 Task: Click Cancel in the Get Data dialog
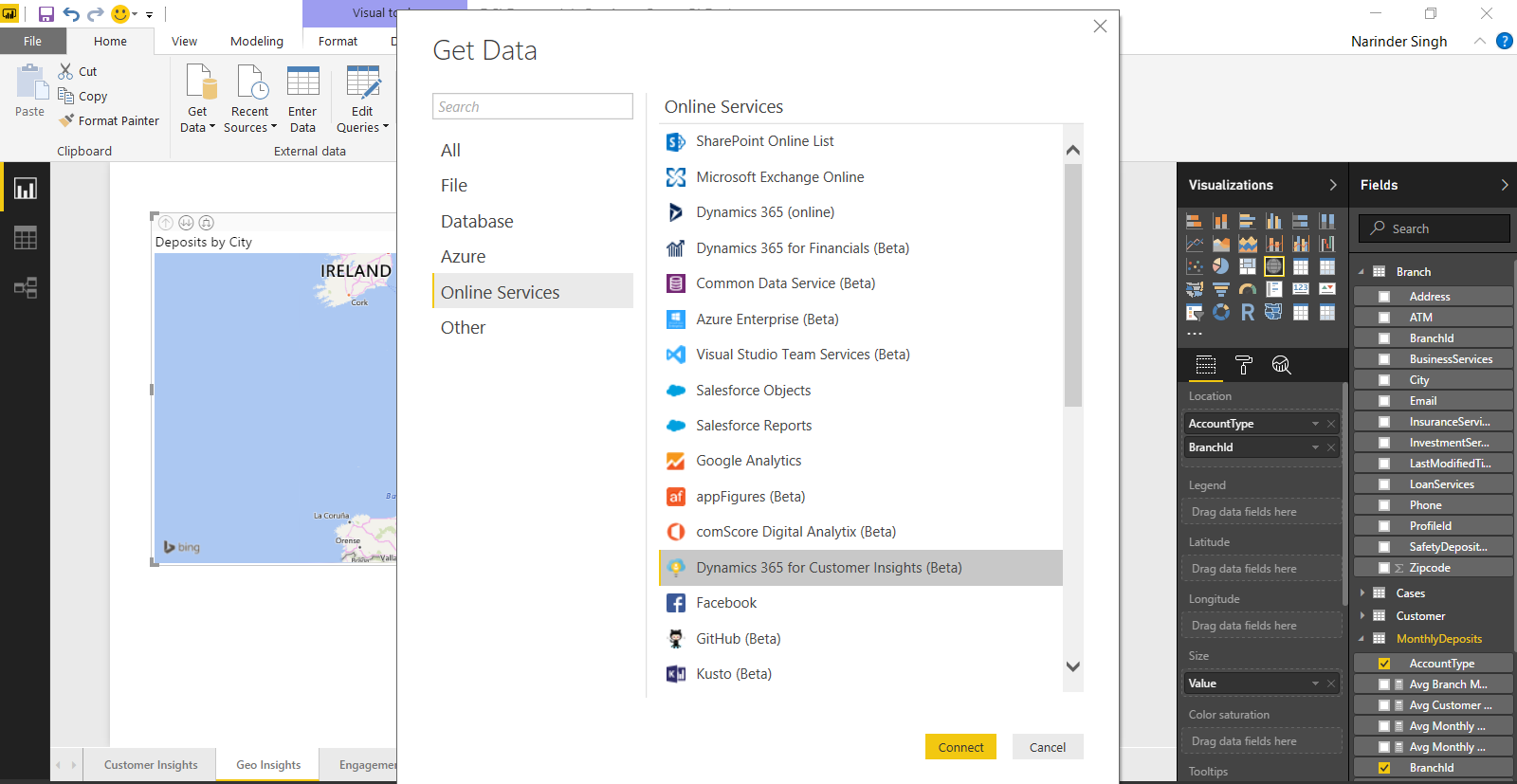tap(1047, 747)
